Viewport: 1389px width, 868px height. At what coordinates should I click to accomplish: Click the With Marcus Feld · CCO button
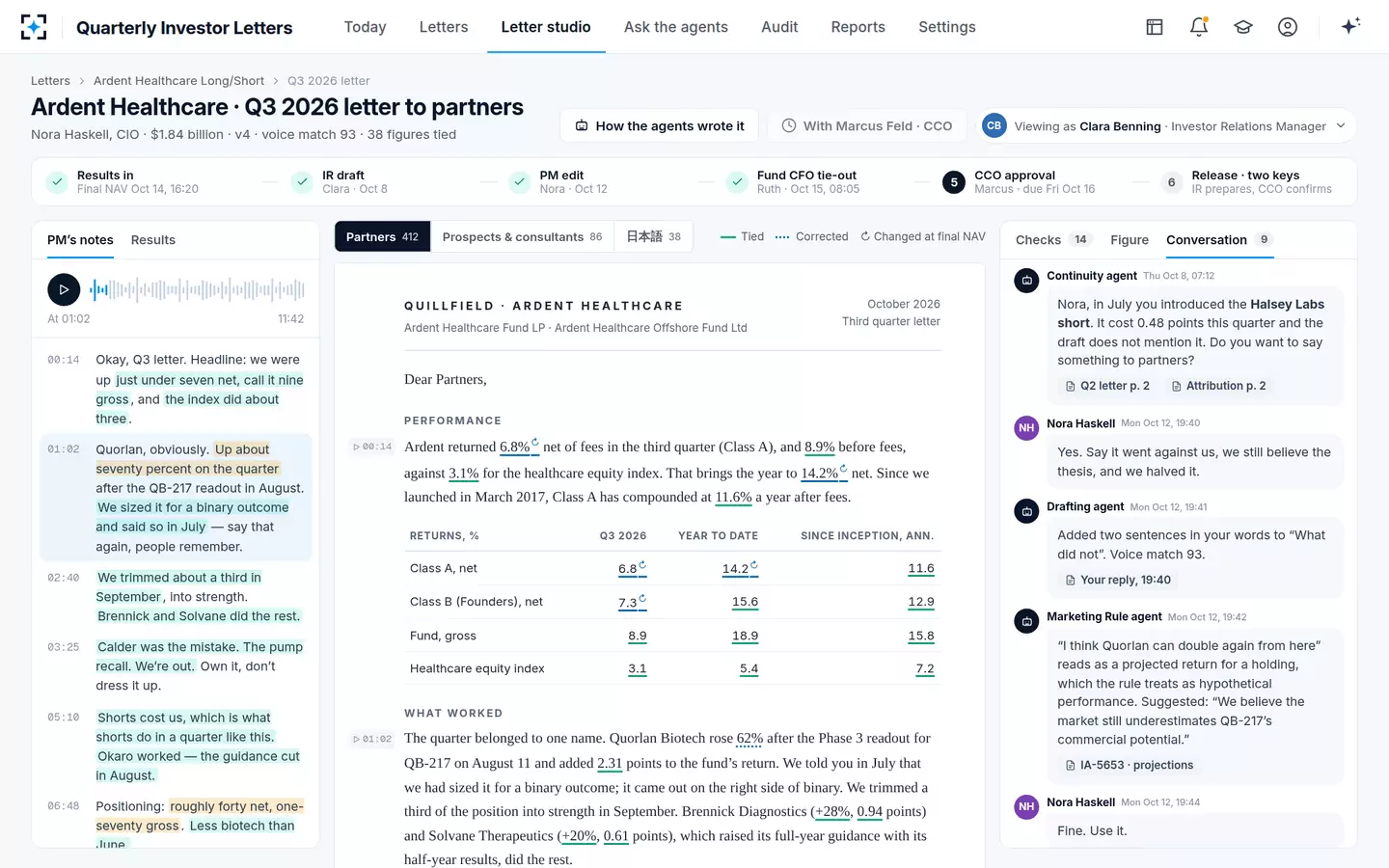click(x=866, y=126)
